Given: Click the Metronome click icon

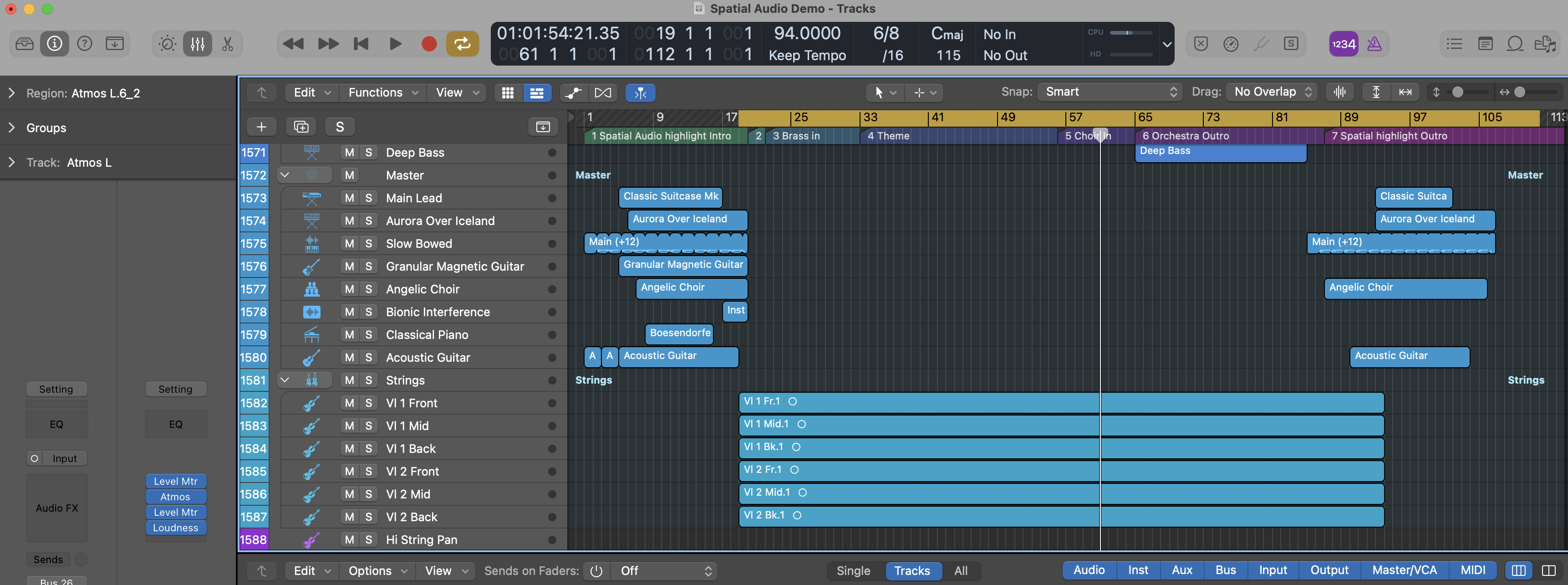Looking at the screenshot, I should [x=1375, y=43].
